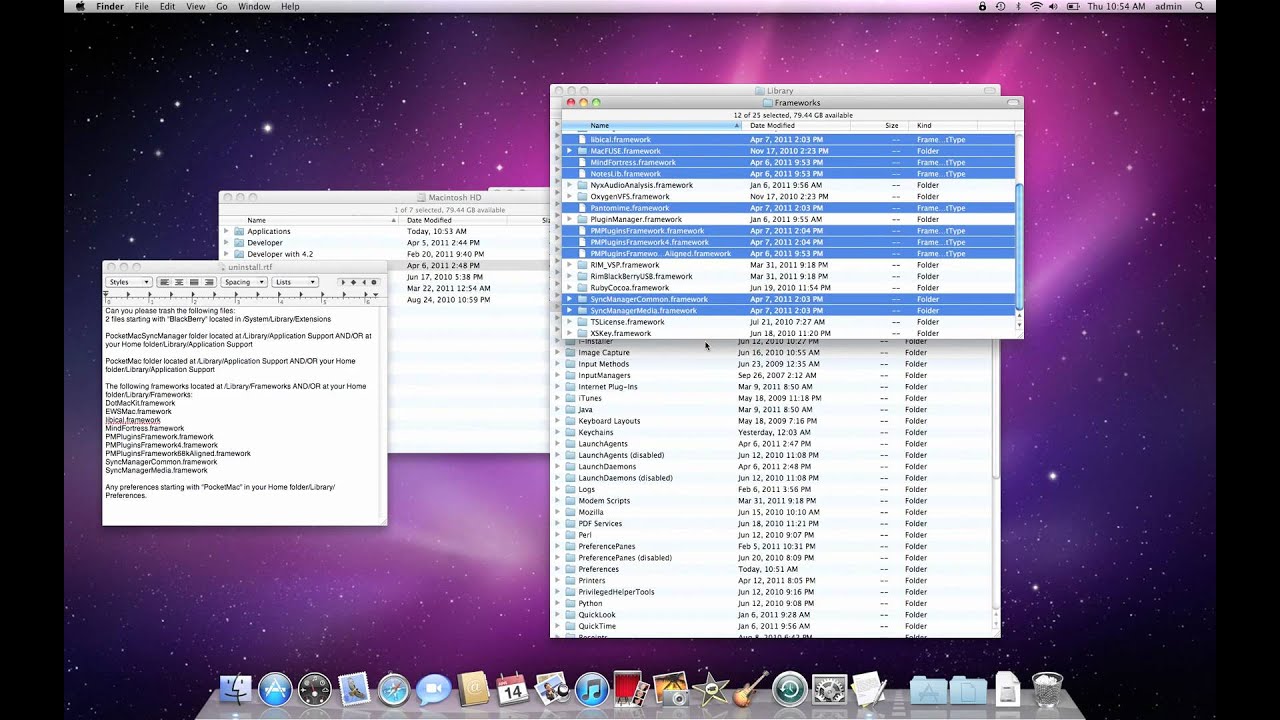Open Mail stamp icon in Dock
This screenshot has height=720, width=1280.
tap(354, 688)
